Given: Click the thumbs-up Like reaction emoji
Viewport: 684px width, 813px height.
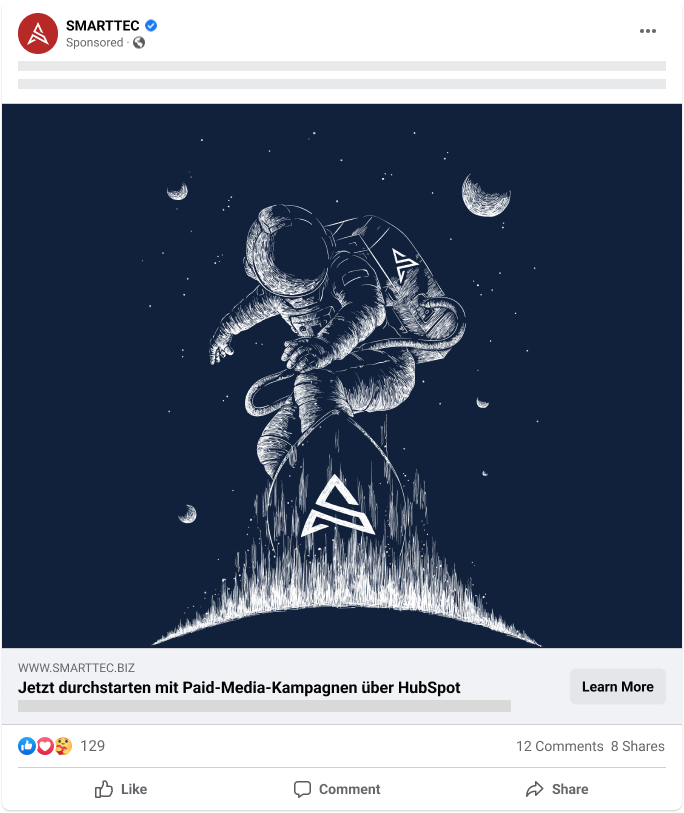Looking at the screenshot, I should click(27, 746).
